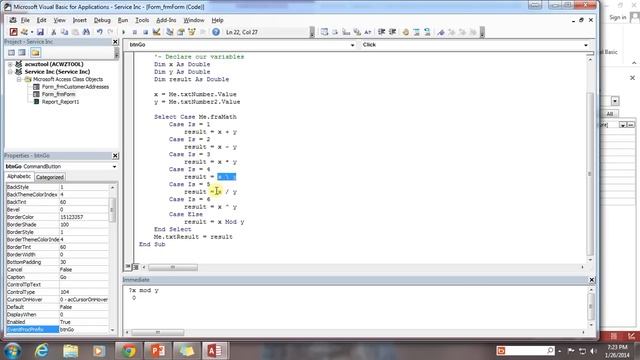Close the Immediate window pane

click(591, 280)
